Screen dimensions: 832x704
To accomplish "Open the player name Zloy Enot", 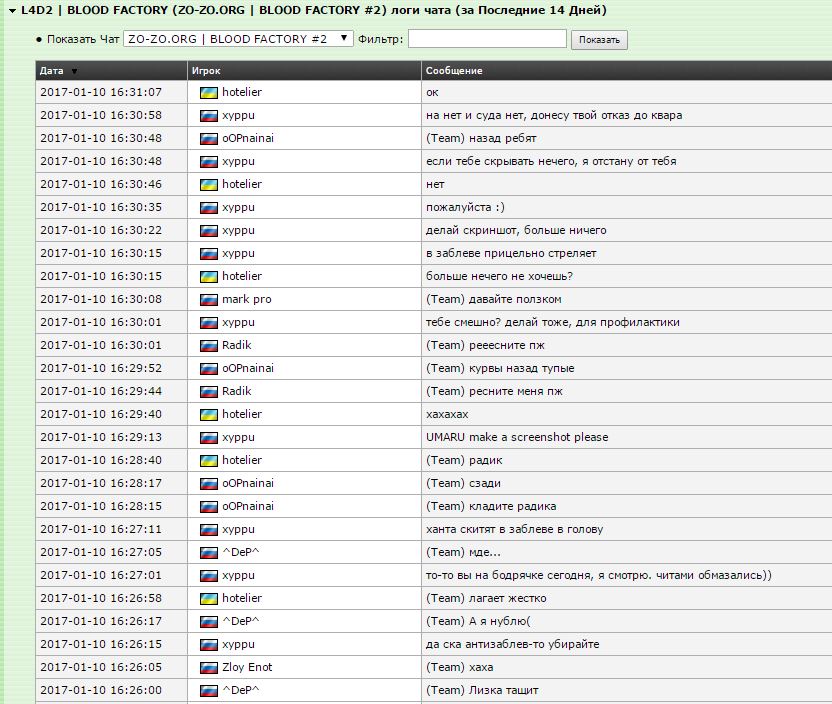I will tap(247, 667).
